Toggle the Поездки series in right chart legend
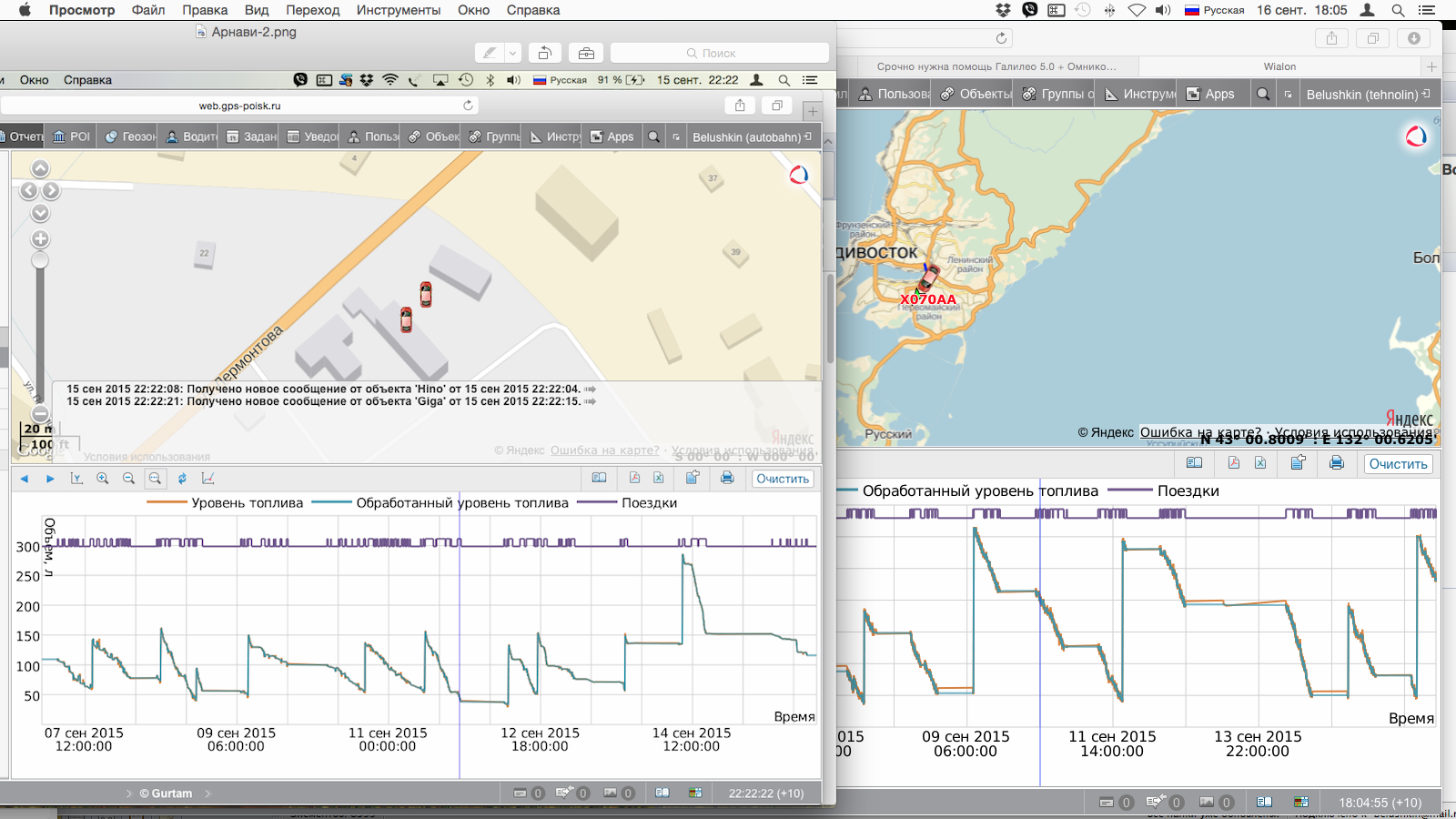Viewport: 1456px width, 819px height. click(x=1188, y=490)
